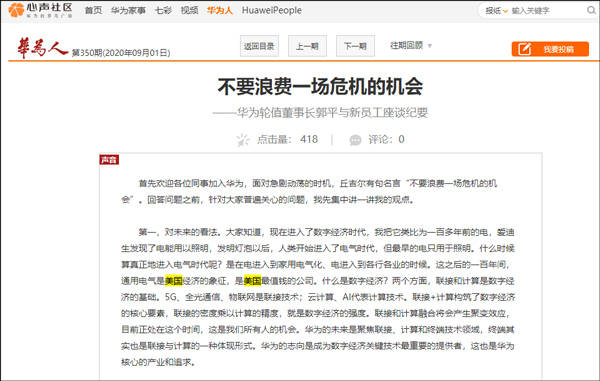600x381 pixels.
Task: Open the HuaweiPeople nav item
Action: click(x=272, y=10)
